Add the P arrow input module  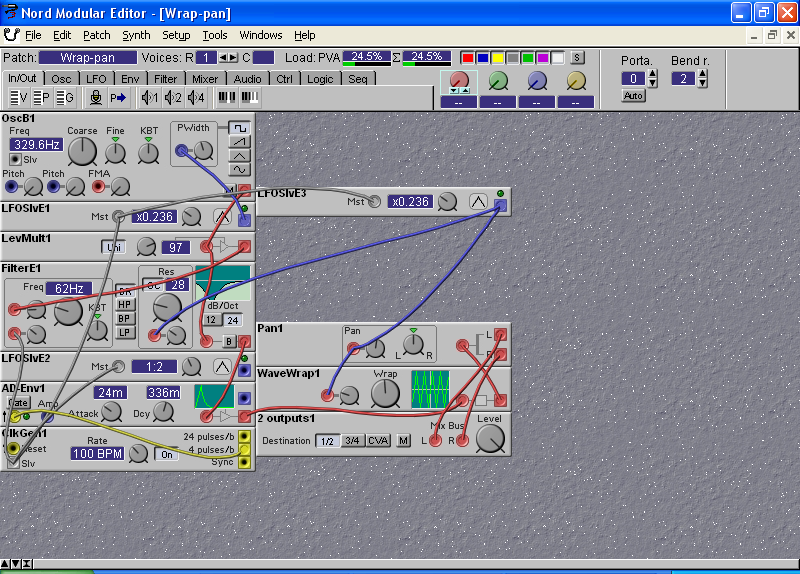tap(118, 97)
